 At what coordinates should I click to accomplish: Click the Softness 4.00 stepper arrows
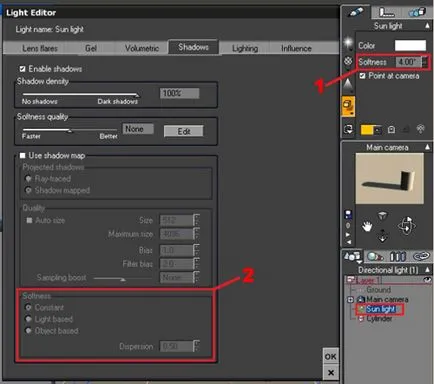coord(424,62)
